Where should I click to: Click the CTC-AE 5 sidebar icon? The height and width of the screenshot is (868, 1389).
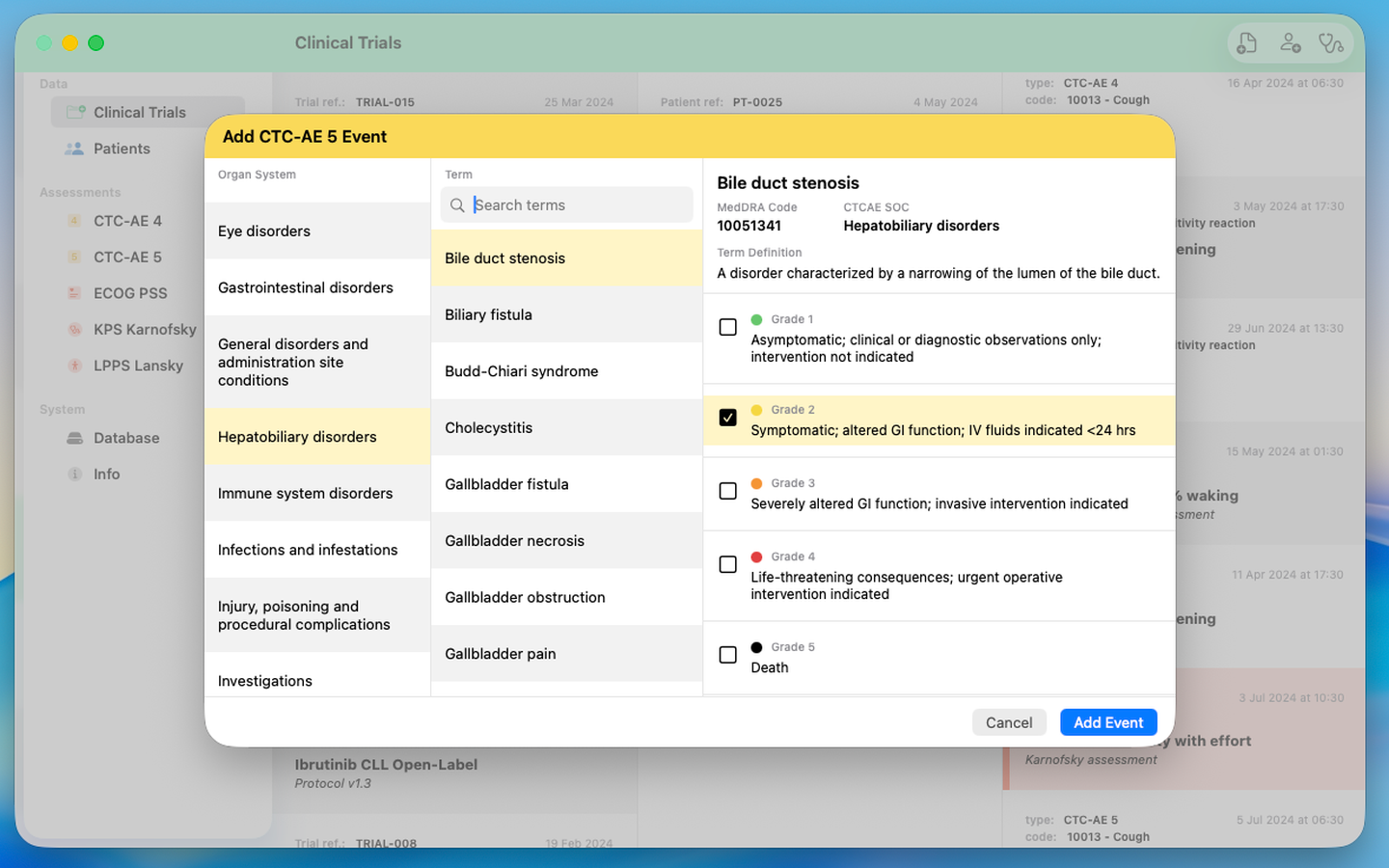(x=74, y=257)
